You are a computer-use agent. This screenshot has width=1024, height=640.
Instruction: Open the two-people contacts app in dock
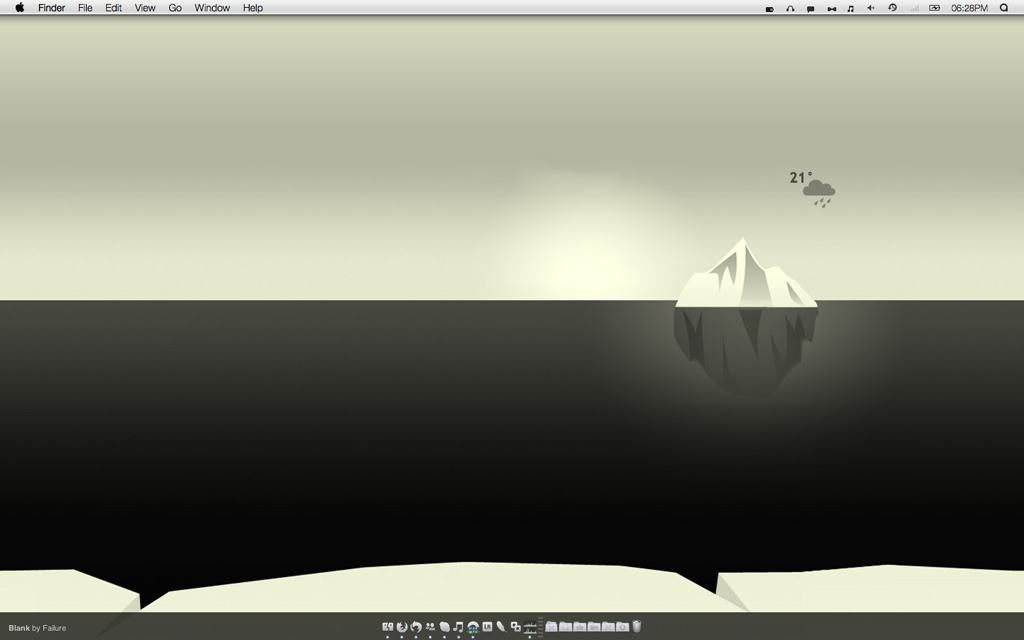click(x=430, y=627)
